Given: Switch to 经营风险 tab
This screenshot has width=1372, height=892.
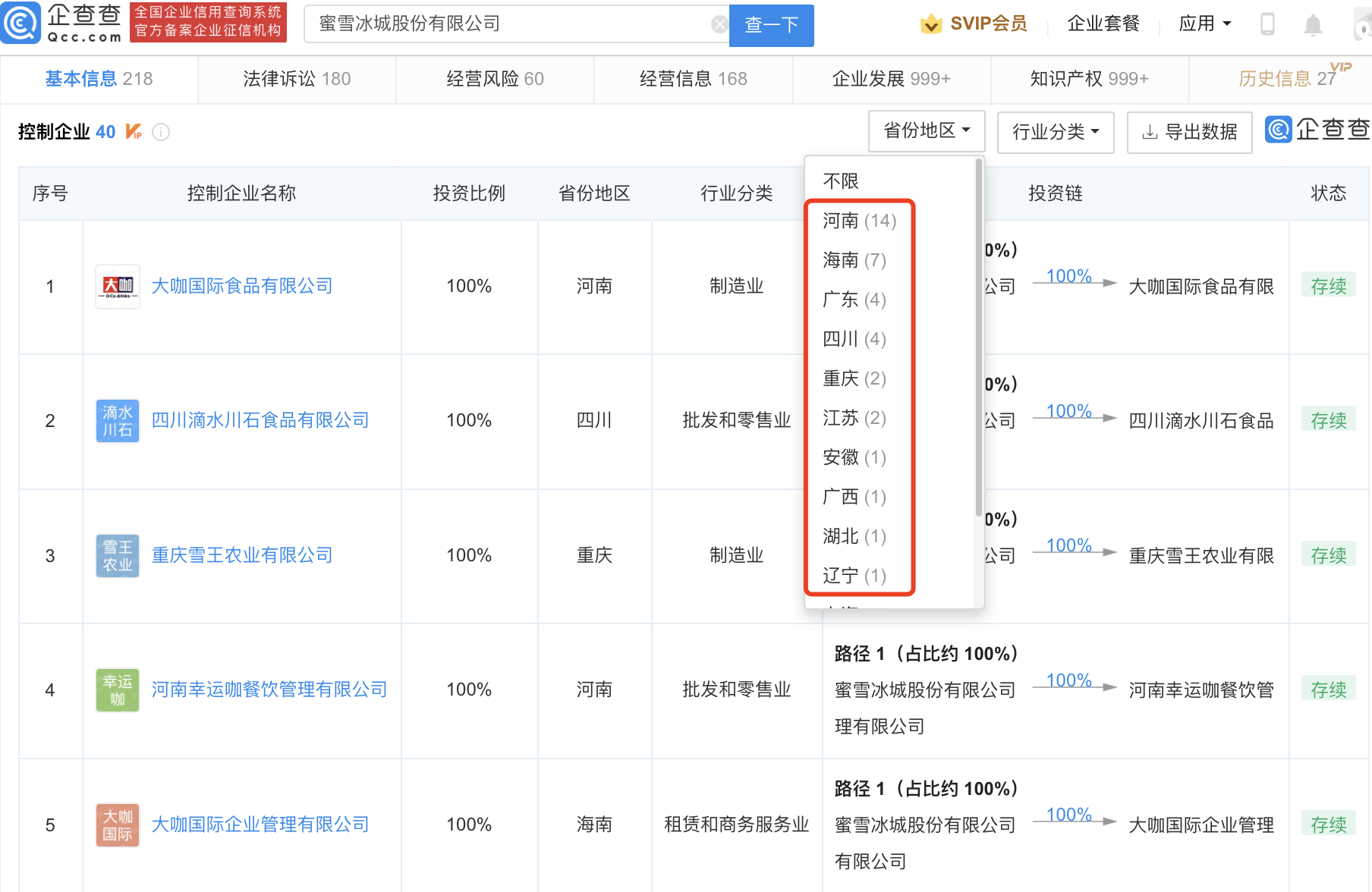Looking at the screenshot, I should pos(495,79).
